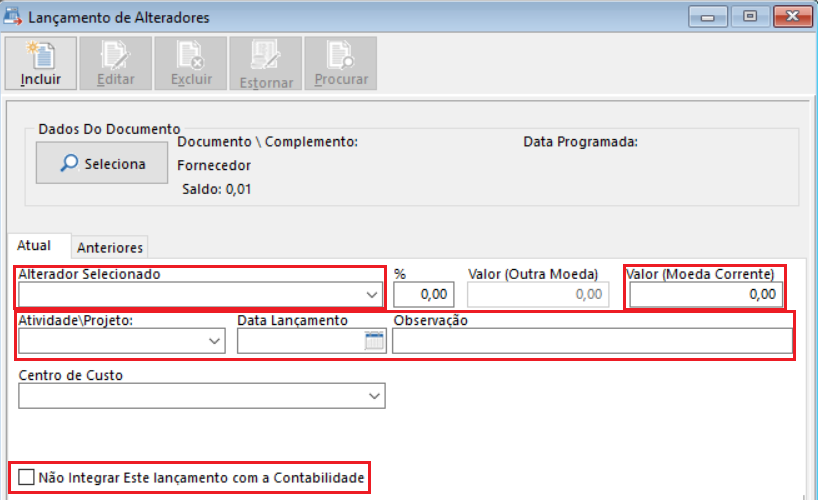Click the Editar toolbar button

116,63
